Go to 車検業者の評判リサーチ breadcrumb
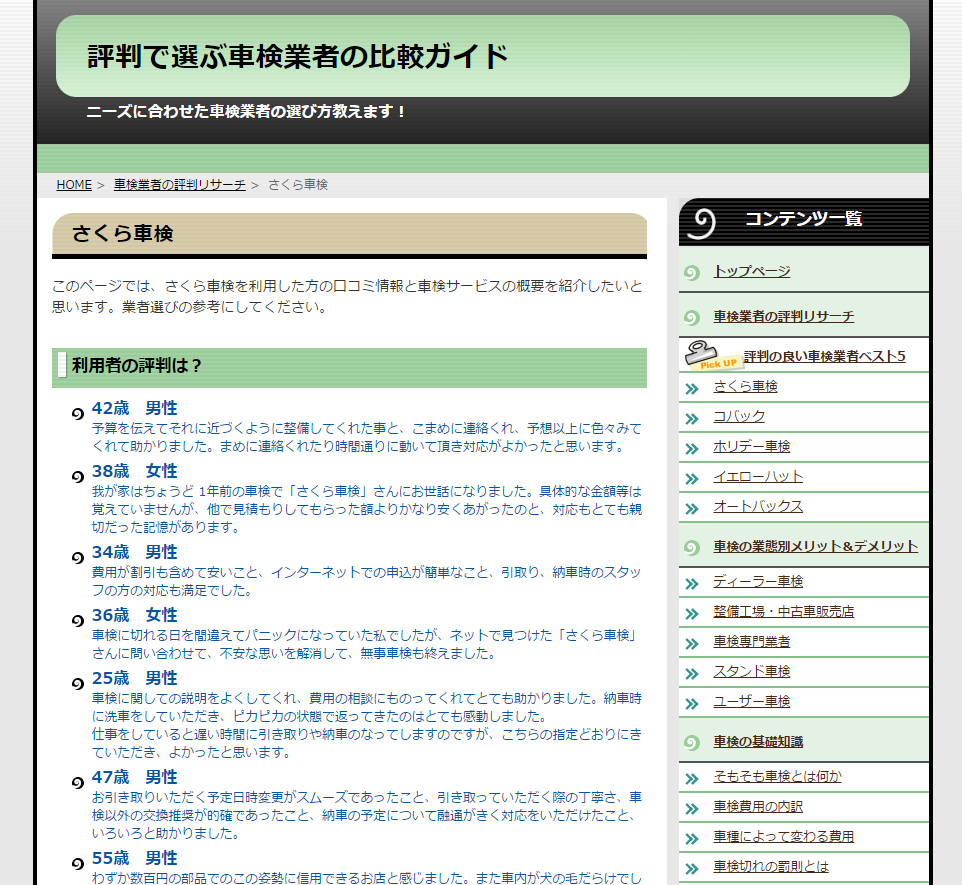The width and height of the screenshot is (962, 885). (x=179, y=185)
